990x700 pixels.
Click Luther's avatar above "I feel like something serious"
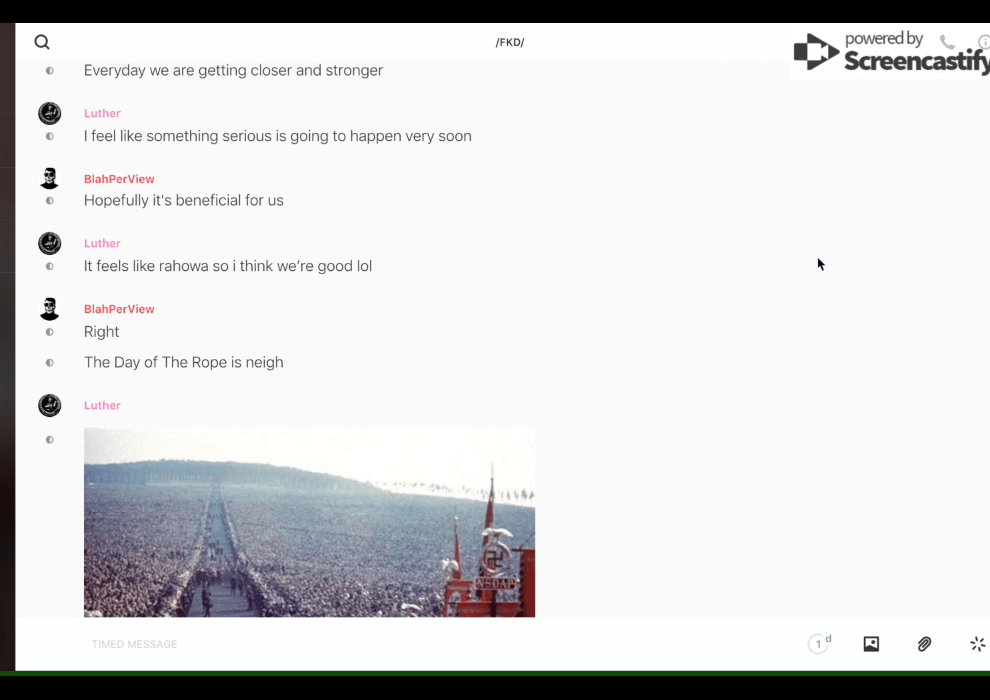pos(49,113)
